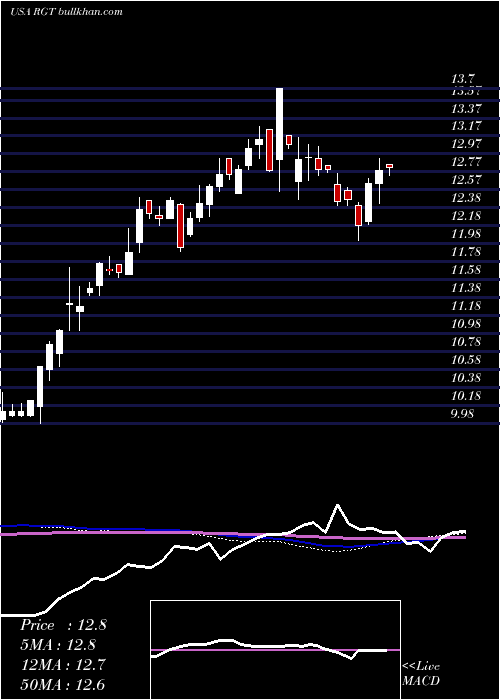Click the 9.98 price axis label
The image size is (500, 700).
coord(462,414)
